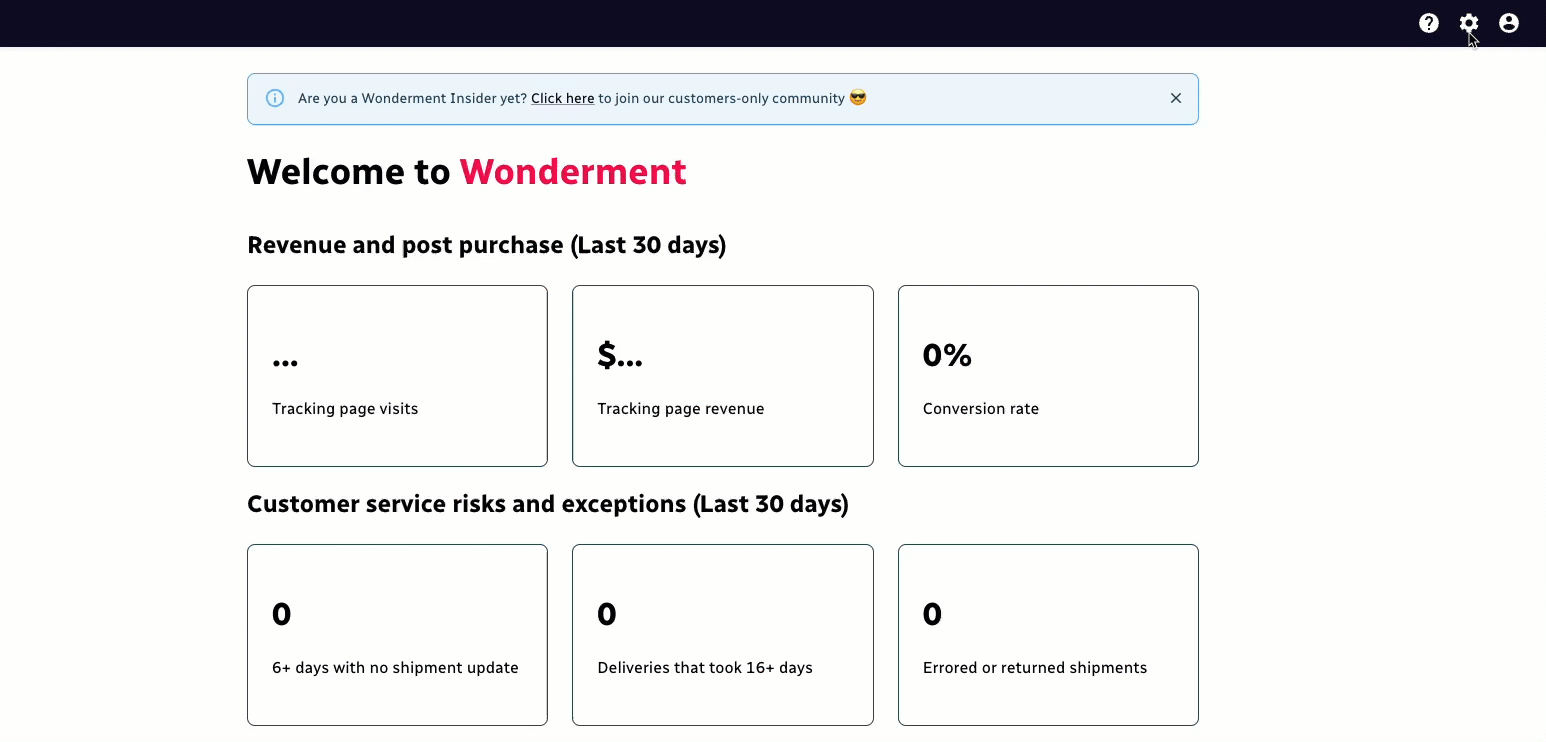The width and height of the screenshot is (1546, 742).
Task: Click the 'Are you a Wonderment Insider yet?' text
Action: pos(412,98)
